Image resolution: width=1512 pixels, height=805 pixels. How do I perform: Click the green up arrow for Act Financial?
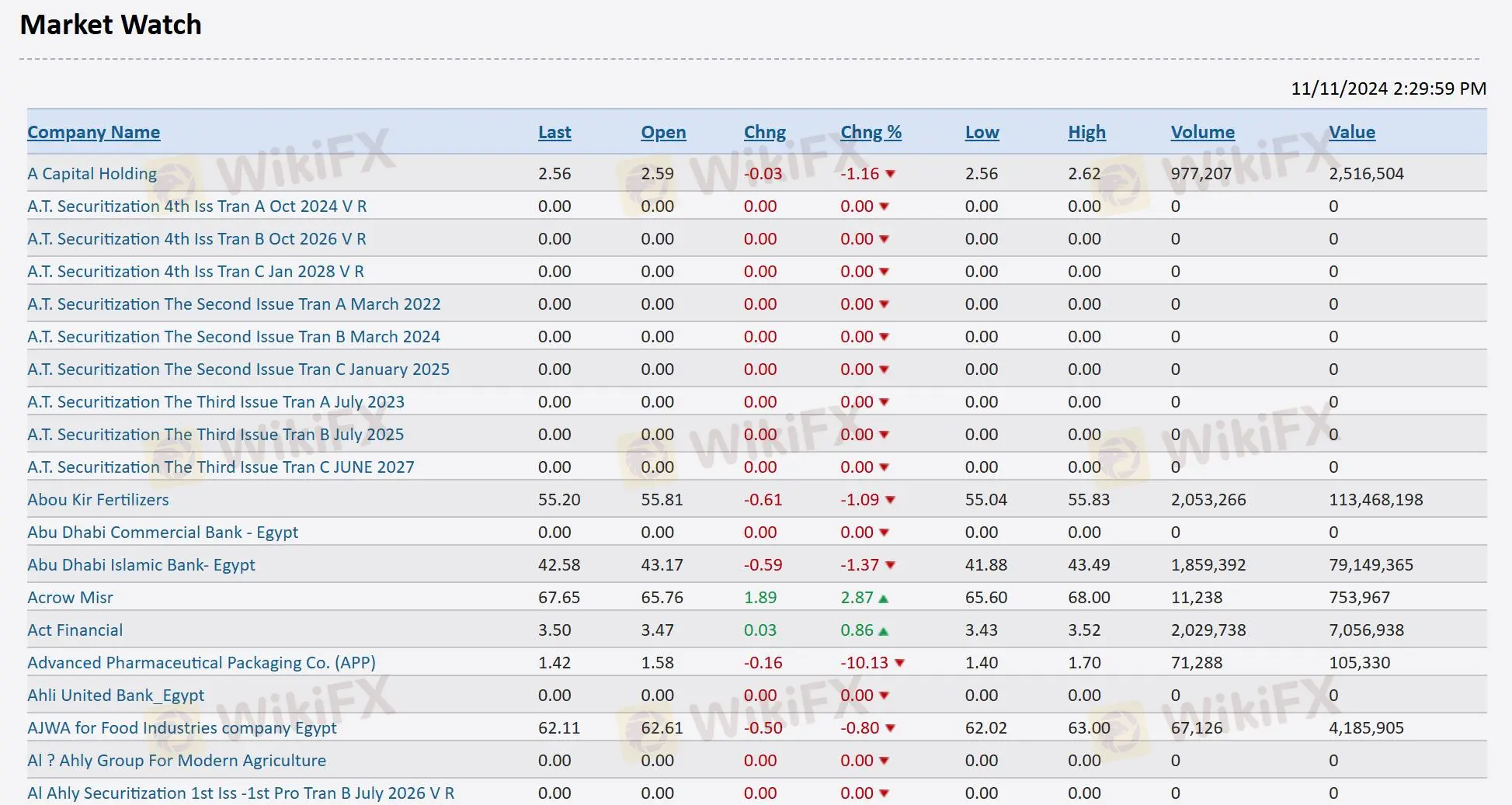(883, 631)
